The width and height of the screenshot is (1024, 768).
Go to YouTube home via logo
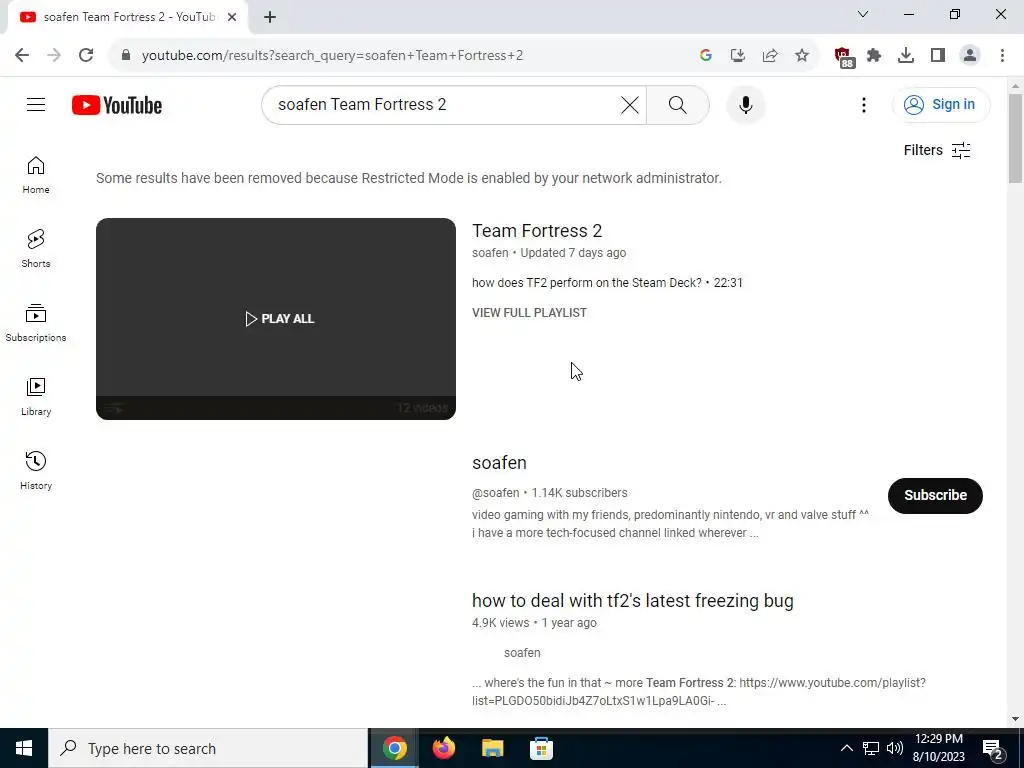pyautogui.click(x=117, y=105)
